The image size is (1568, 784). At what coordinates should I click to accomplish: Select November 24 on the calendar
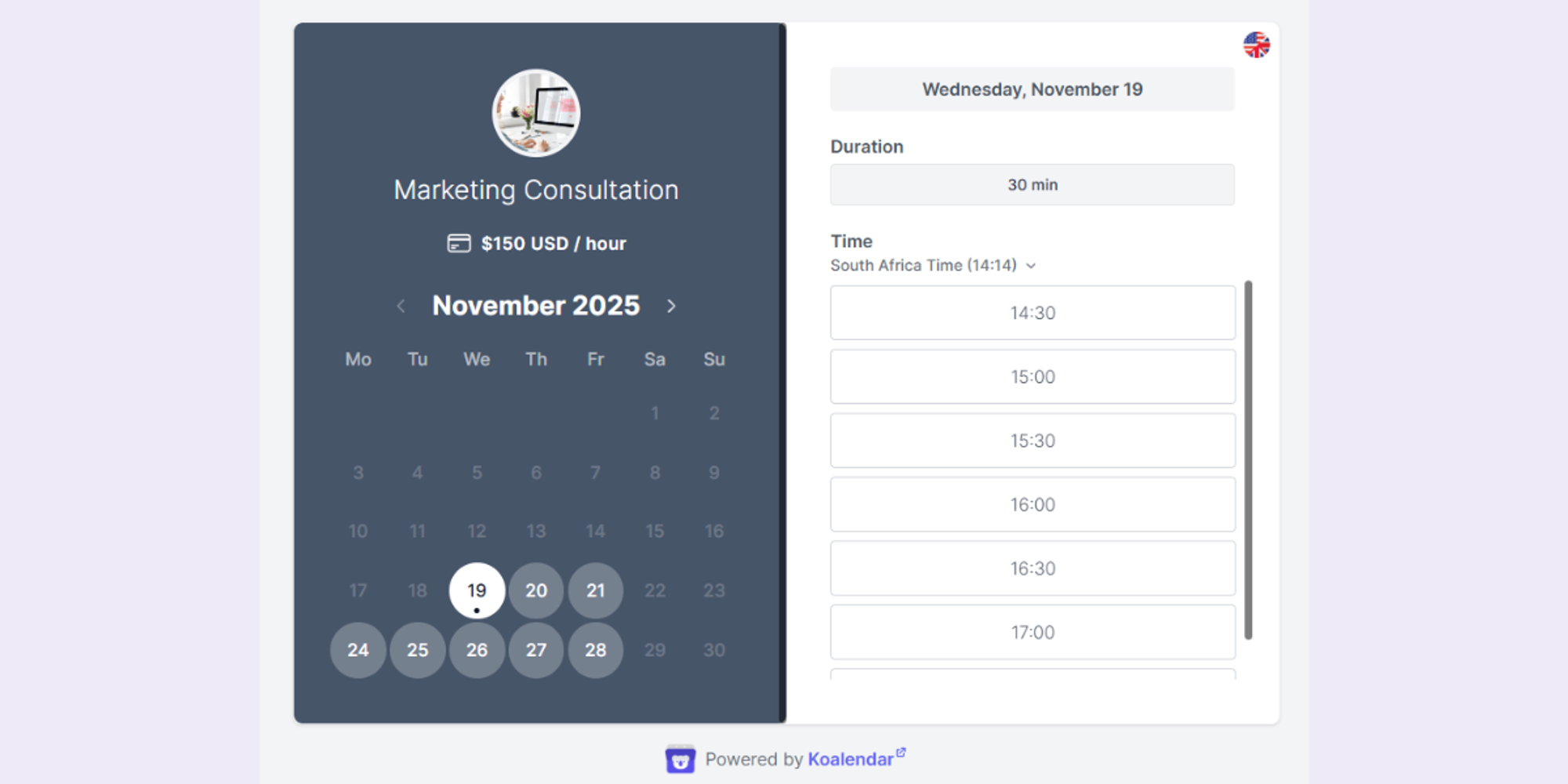(358, 650)
